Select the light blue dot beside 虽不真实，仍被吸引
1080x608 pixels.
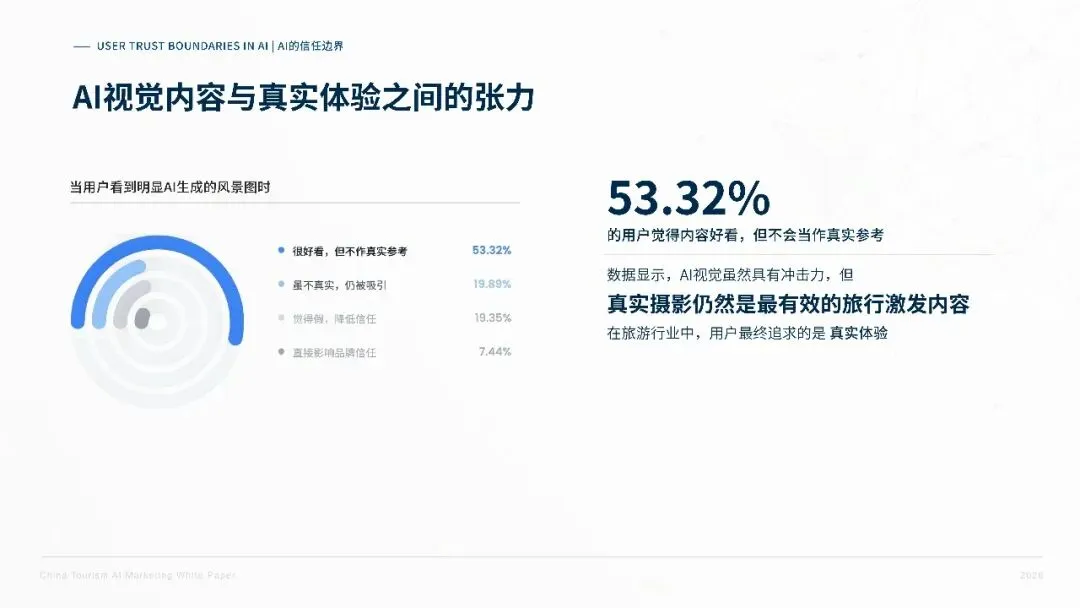(281, 284)
